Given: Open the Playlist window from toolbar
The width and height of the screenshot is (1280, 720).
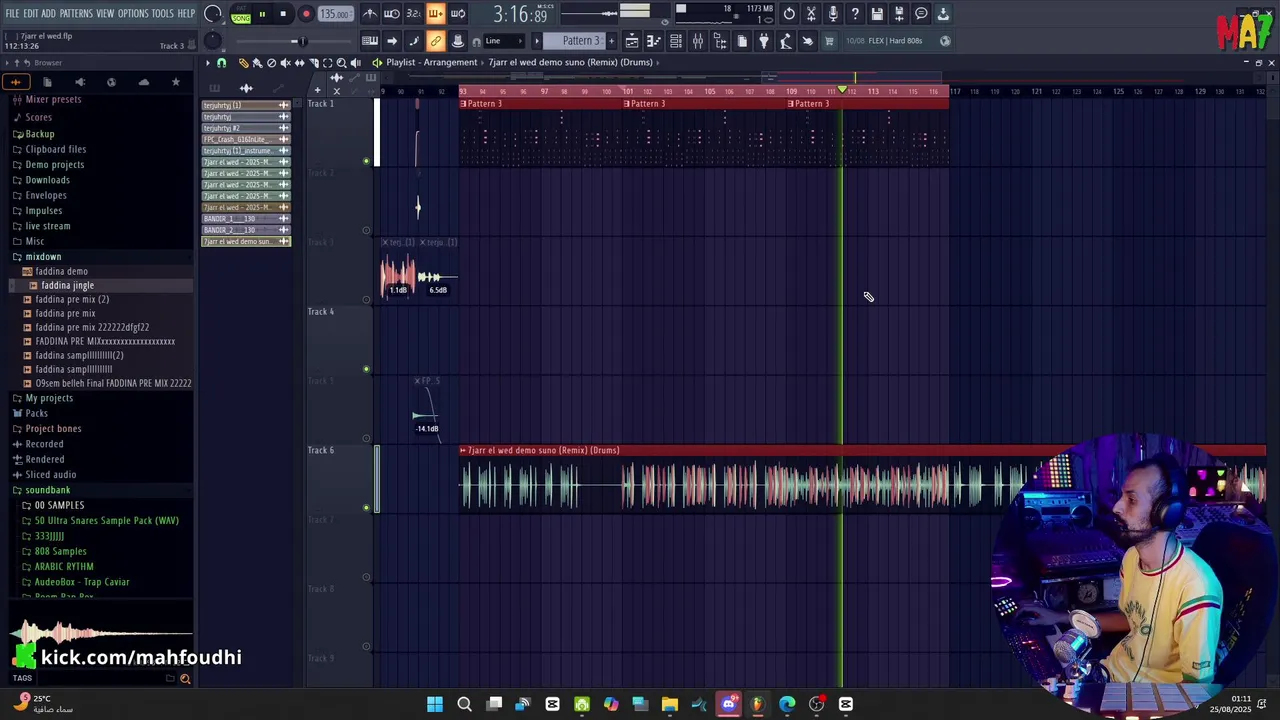Looking at the screenshot, I should click(x=632, y=41).
